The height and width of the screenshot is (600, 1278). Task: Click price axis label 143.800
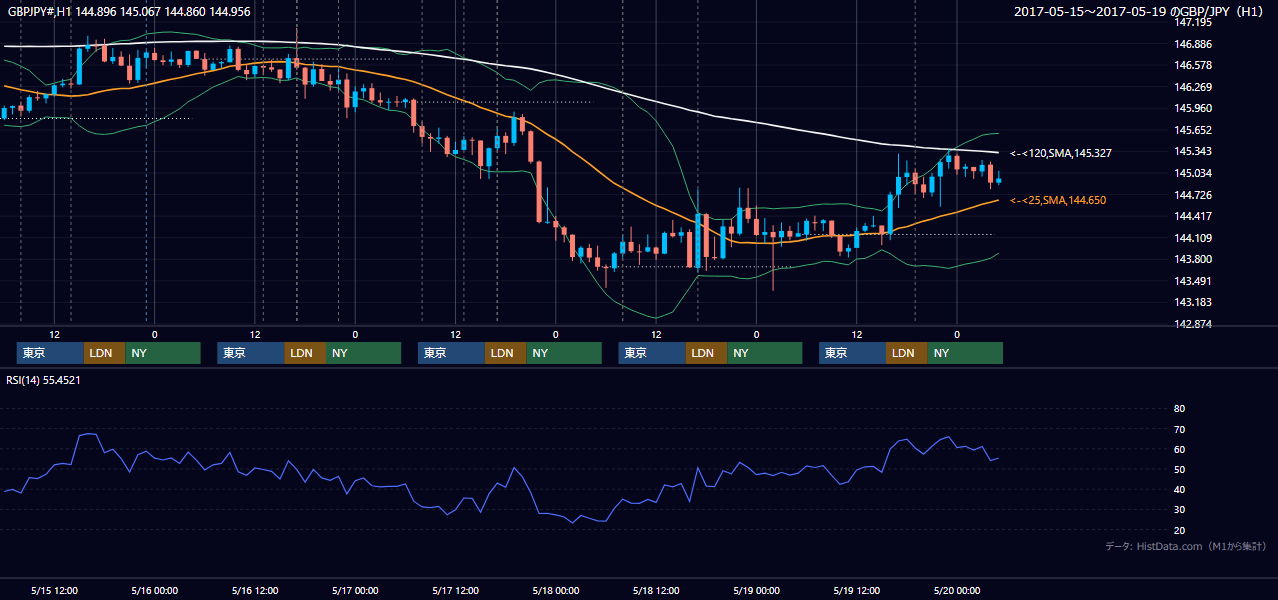click(x=1192, y=259)
